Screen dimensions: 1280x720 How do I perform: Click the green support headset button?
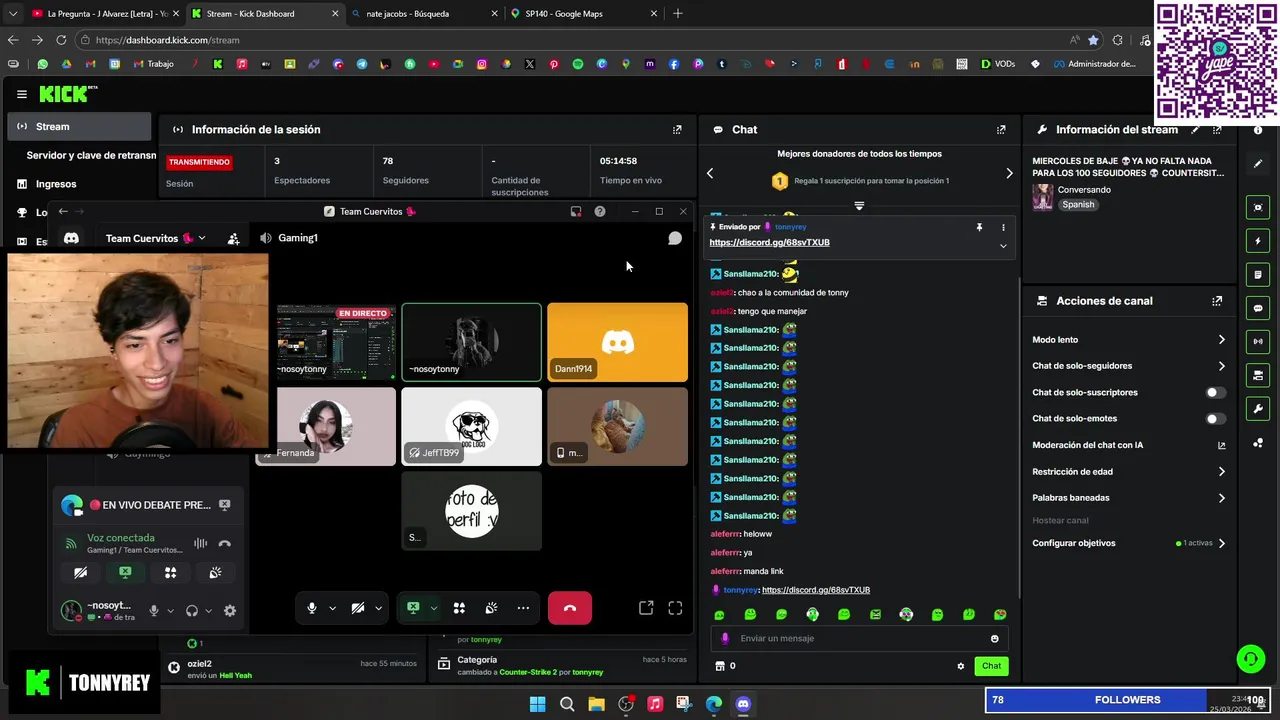tap(1250, 658)
